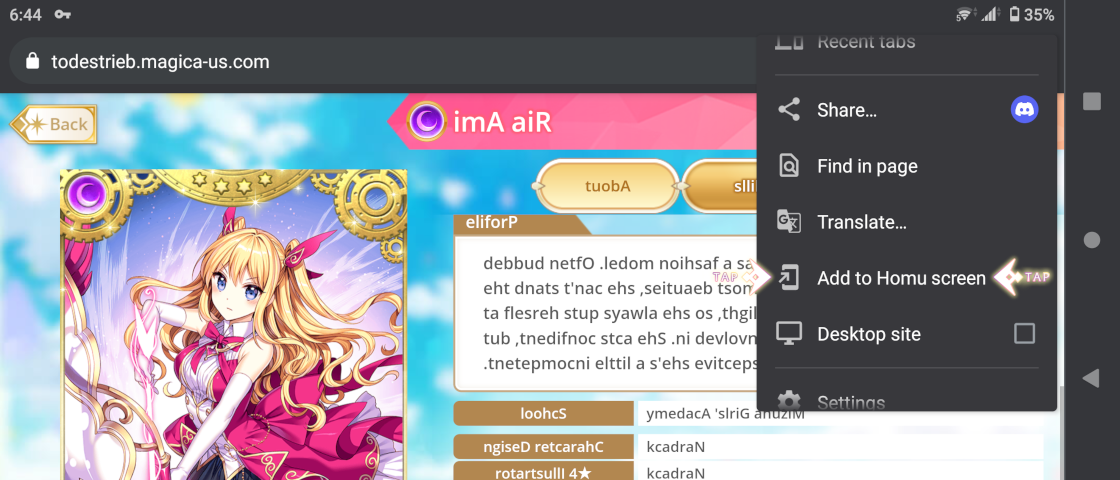Tap the Android back triangle button

1091,379
